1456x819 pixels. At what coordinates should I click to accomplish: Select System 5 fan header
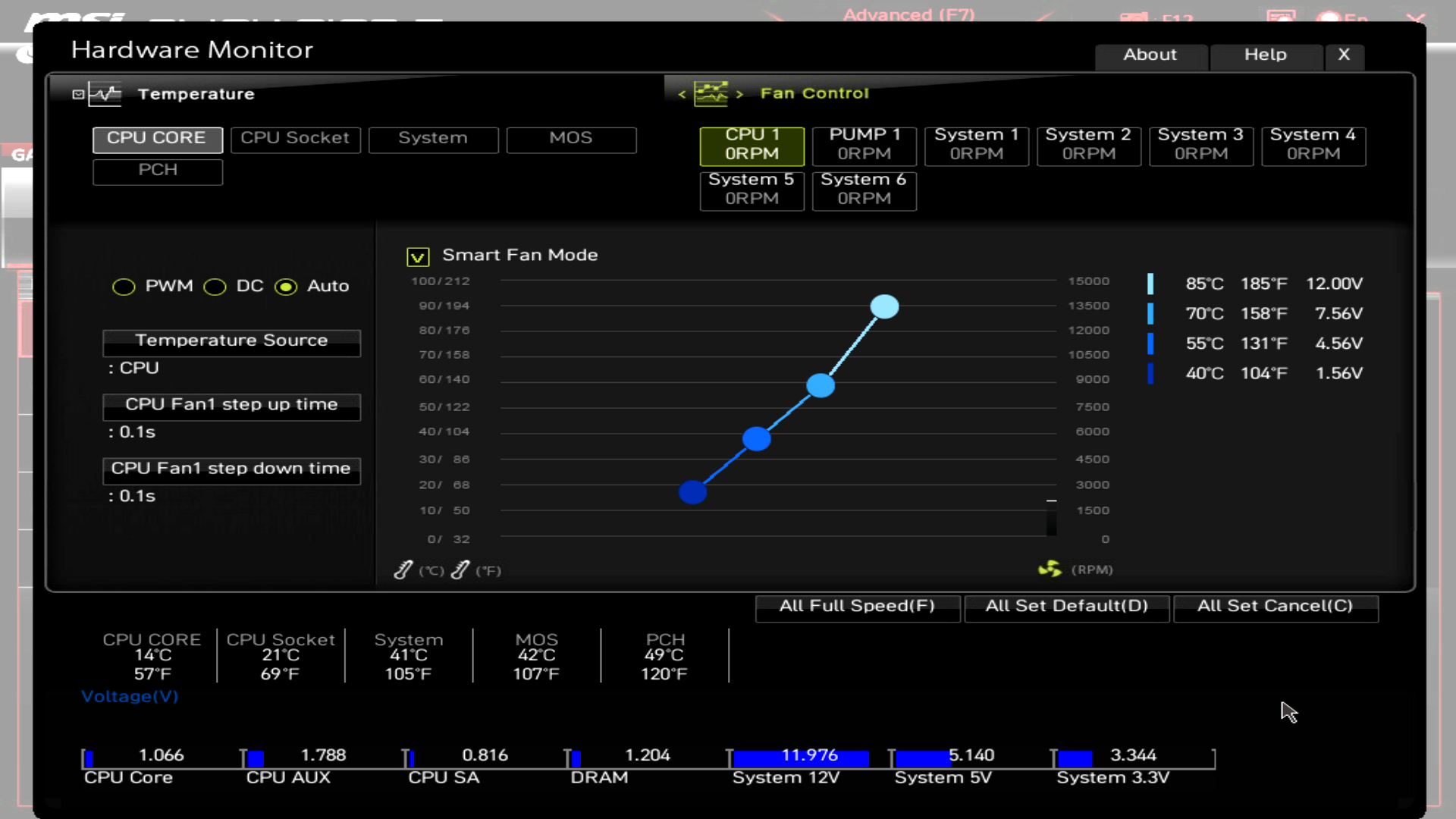coord(751,188)
